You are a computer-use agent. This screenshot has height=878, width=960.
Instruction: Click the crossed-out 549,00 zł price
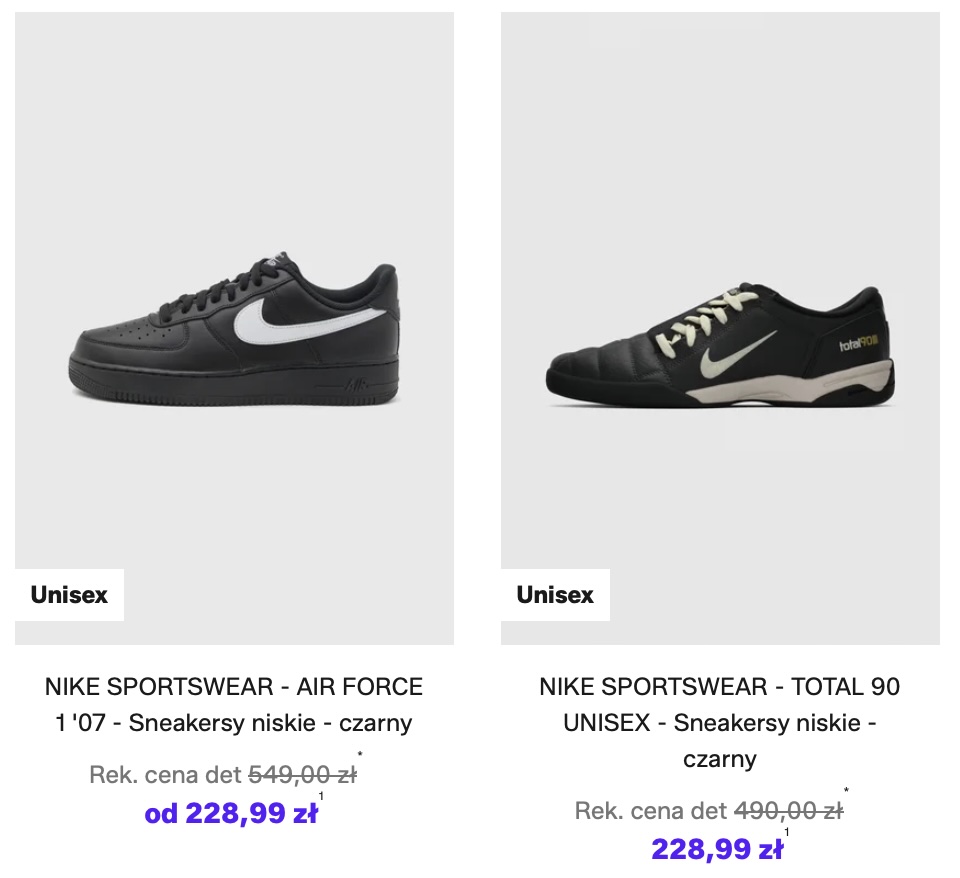[302, 774]
